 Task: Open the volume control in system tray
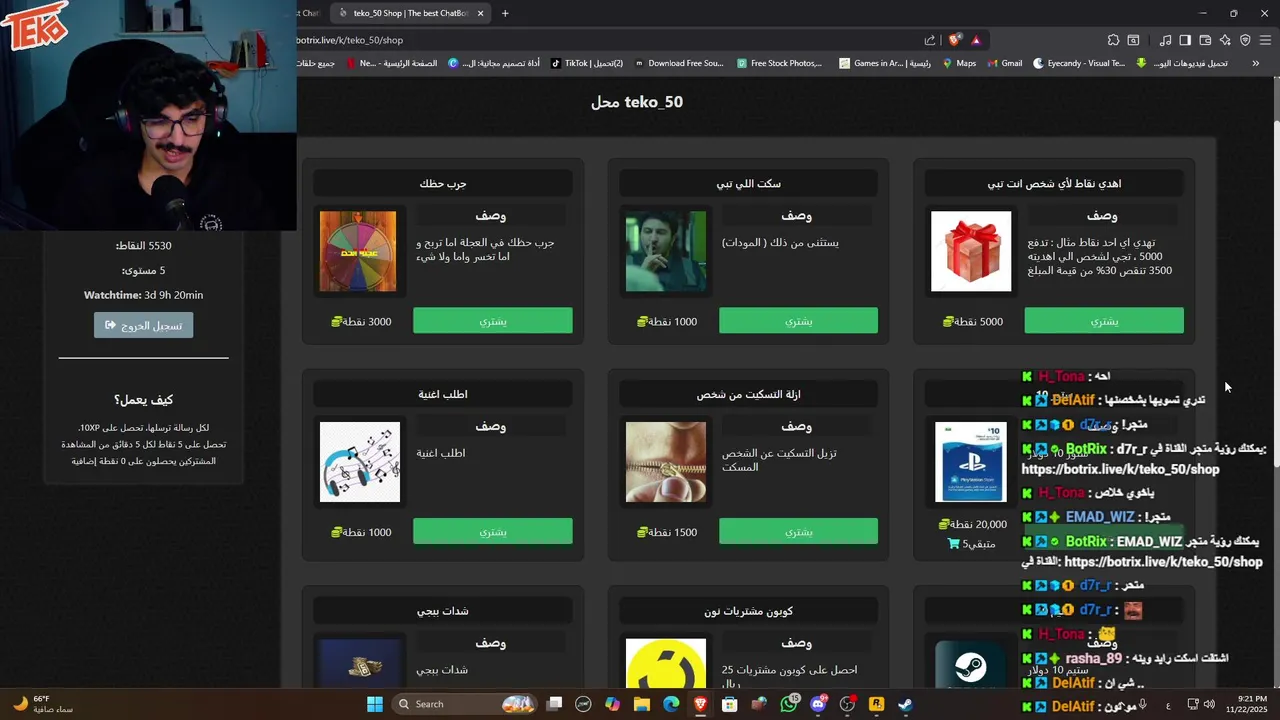pos(1210,704)
